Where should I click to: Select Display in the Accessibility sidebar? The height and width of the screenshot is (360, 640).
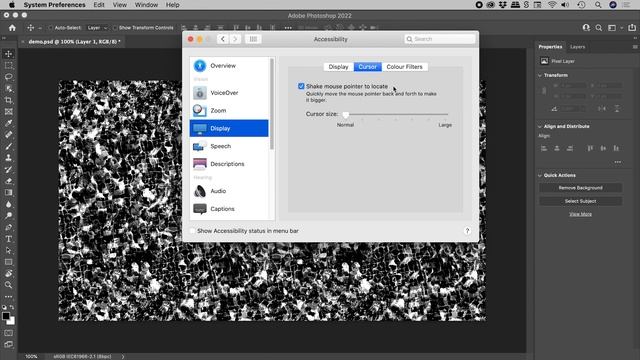pos(229,128)
